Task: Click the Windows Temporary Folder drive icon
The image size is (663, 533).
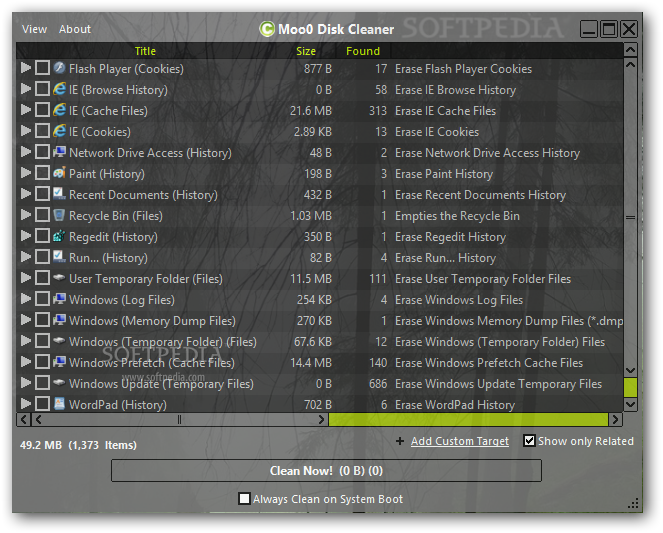Action: [59, 341]
